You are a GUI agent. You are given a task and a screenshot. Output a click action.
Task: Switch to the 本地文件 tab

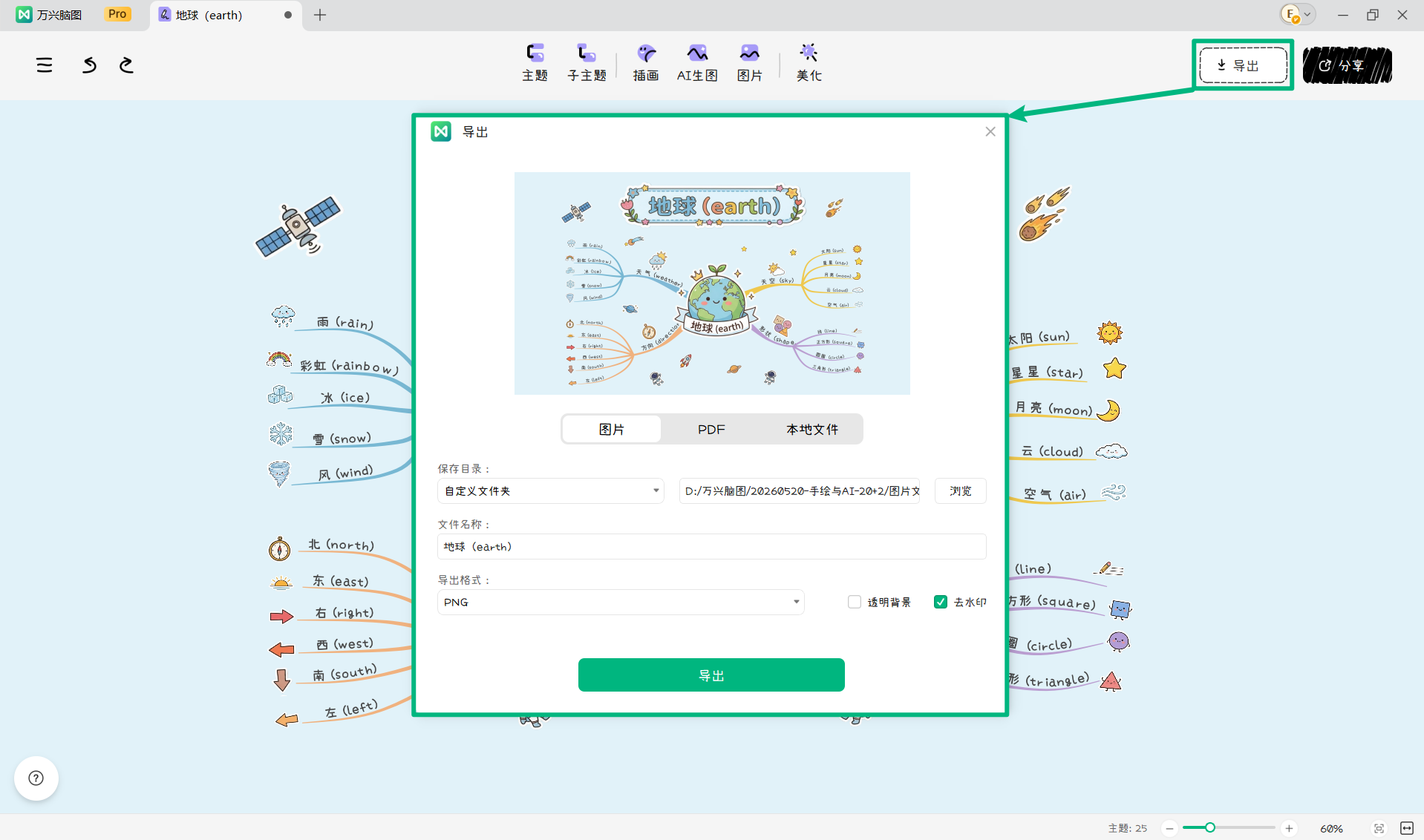812,430
